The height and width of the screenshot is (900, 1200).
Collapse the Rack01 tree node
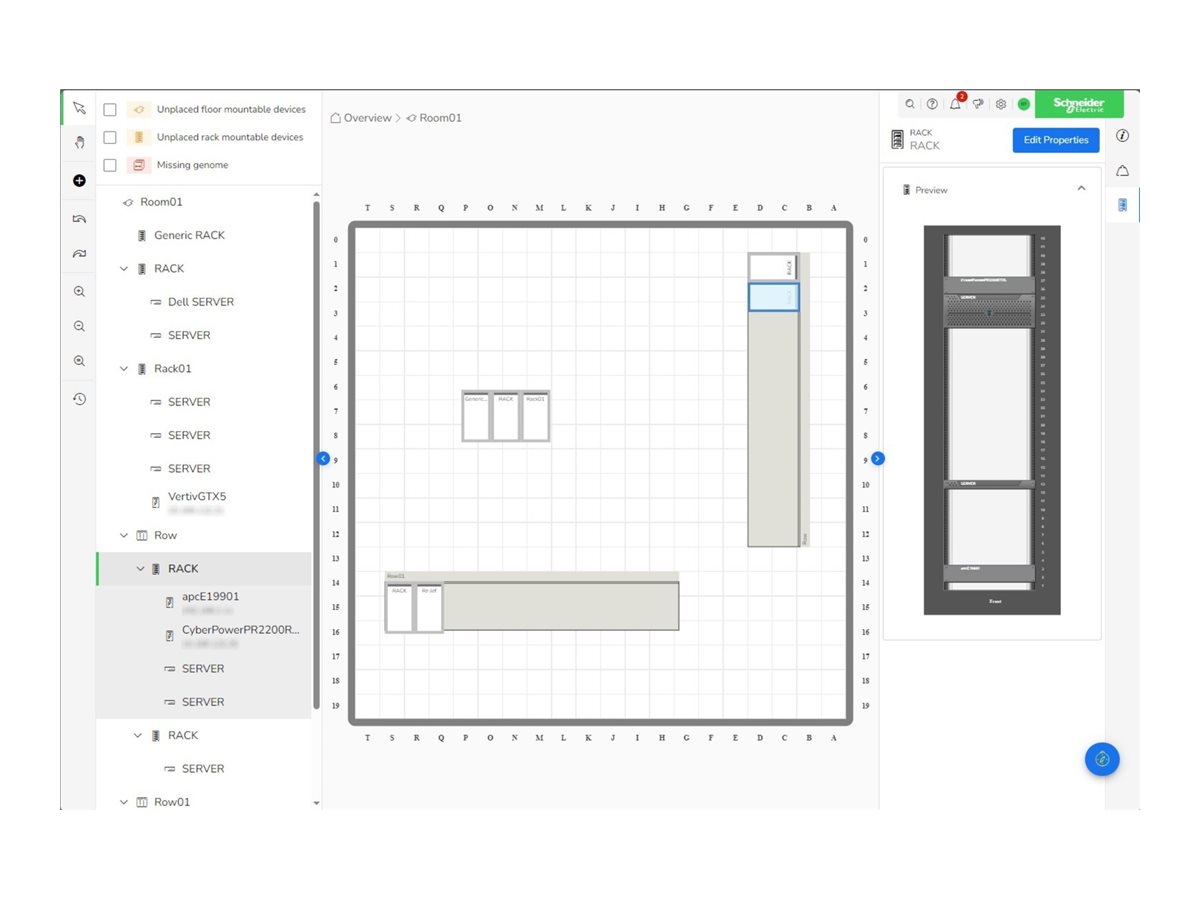tap(124, 369)
